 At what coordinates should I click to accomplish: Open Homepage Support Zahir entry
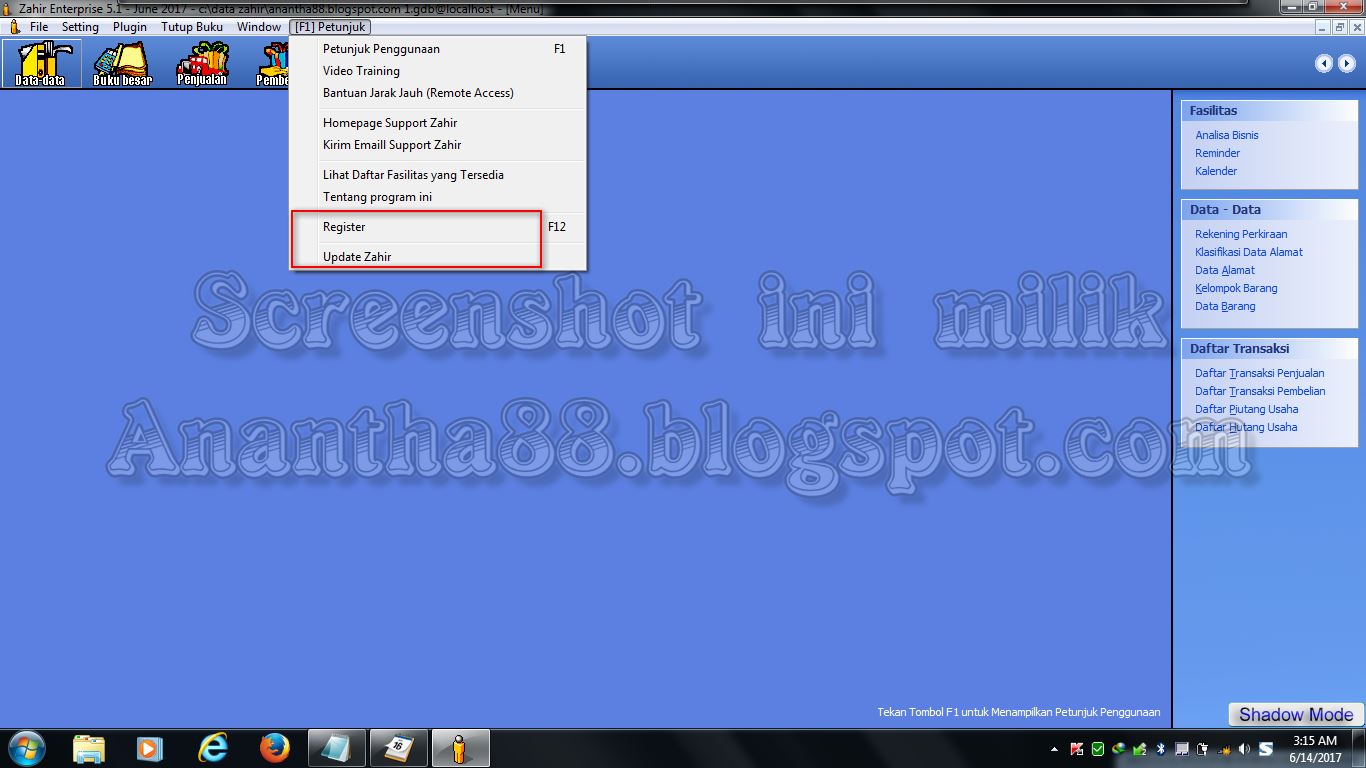click(437, 123)
